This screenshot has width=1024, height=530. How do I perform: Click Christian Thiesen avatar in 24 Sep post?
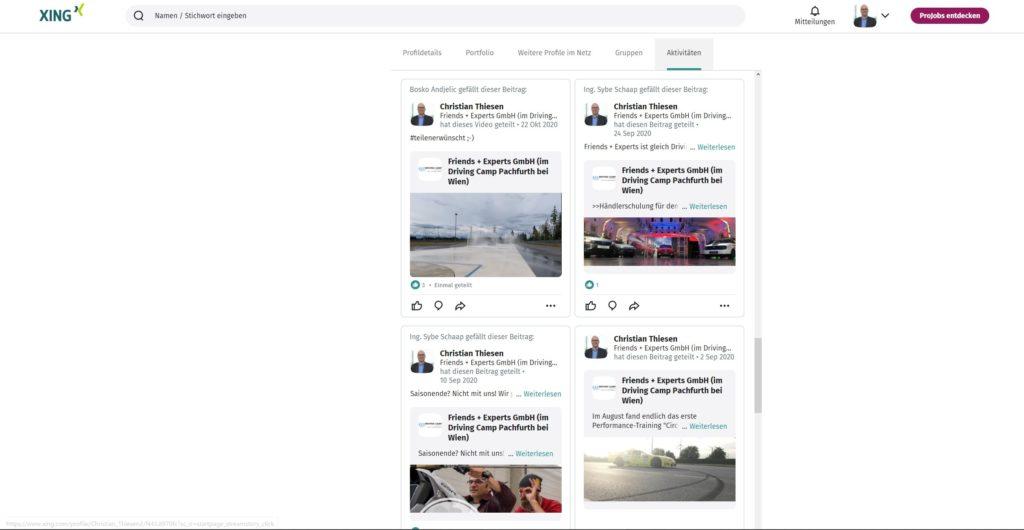(x=596, y=114)
